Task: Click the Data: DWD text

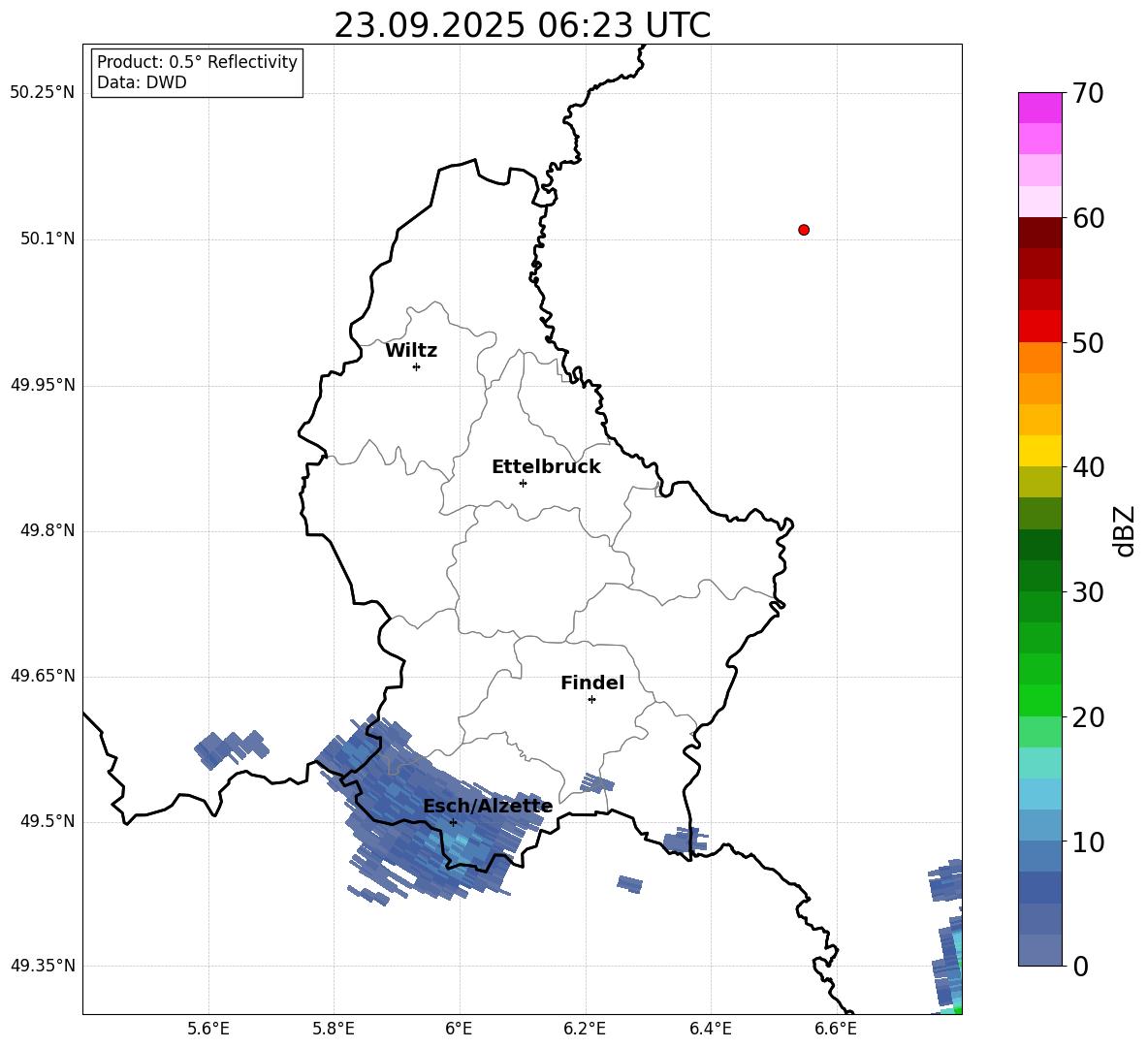Action: tap(142, 82)
